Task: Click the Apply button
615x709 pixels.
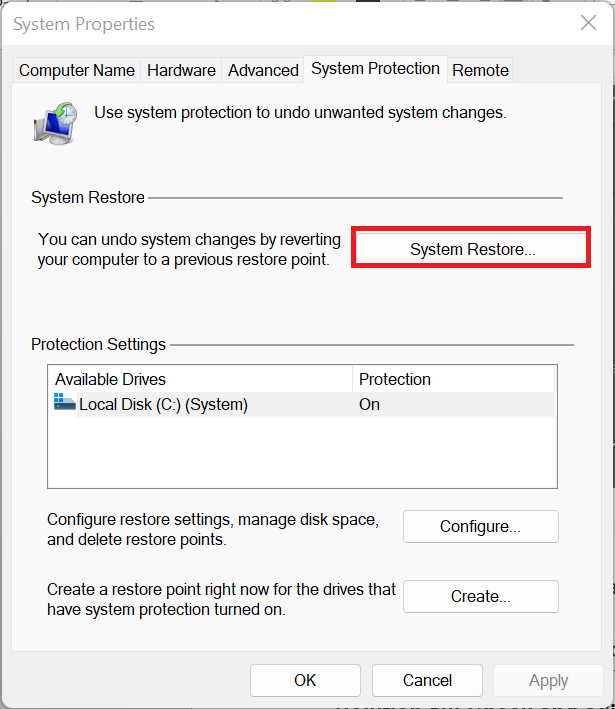Action: tap(548, 680)
